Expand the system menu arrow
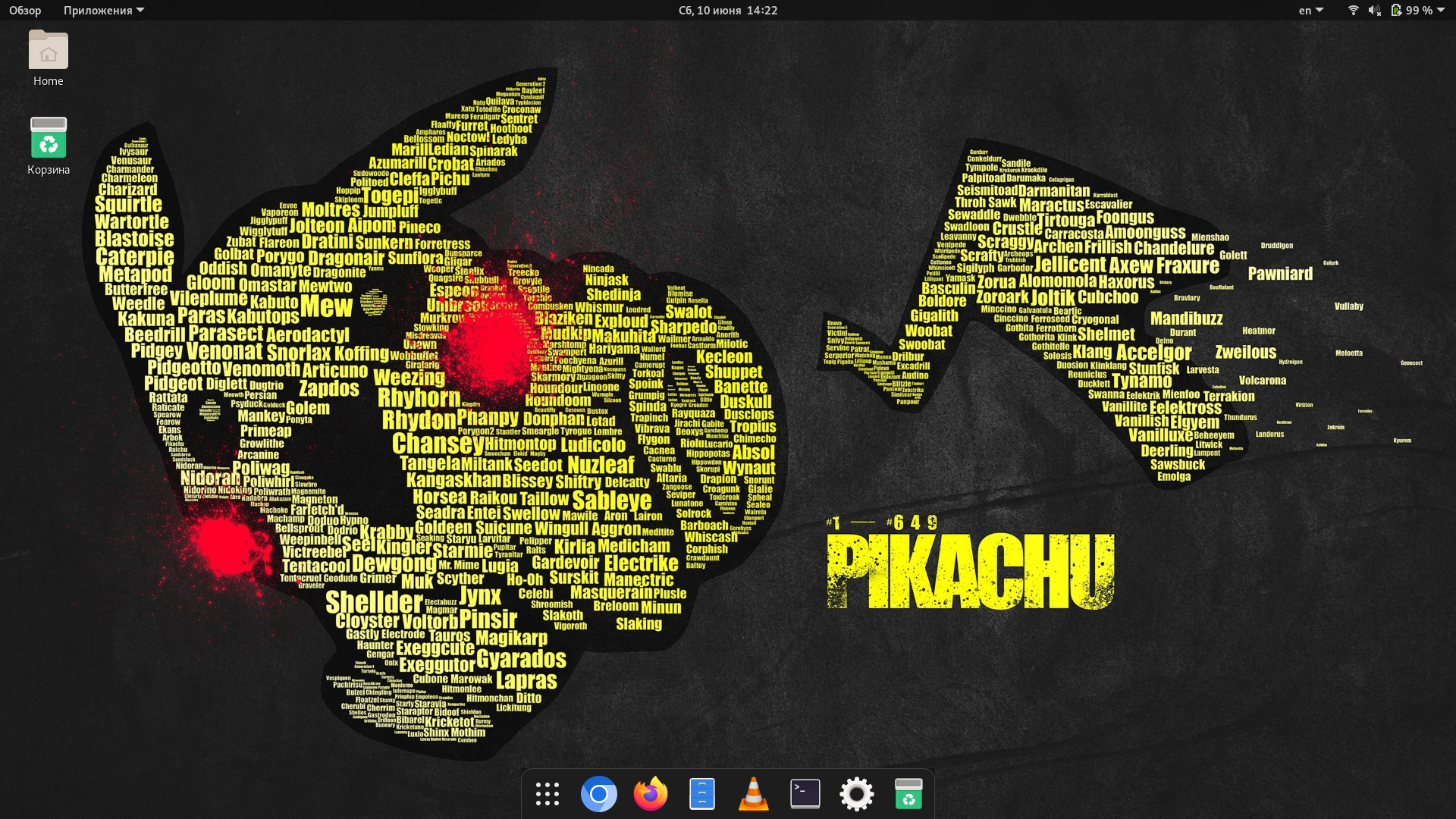This screenshot has height=819, width=1456. (x=1441, y=11)
